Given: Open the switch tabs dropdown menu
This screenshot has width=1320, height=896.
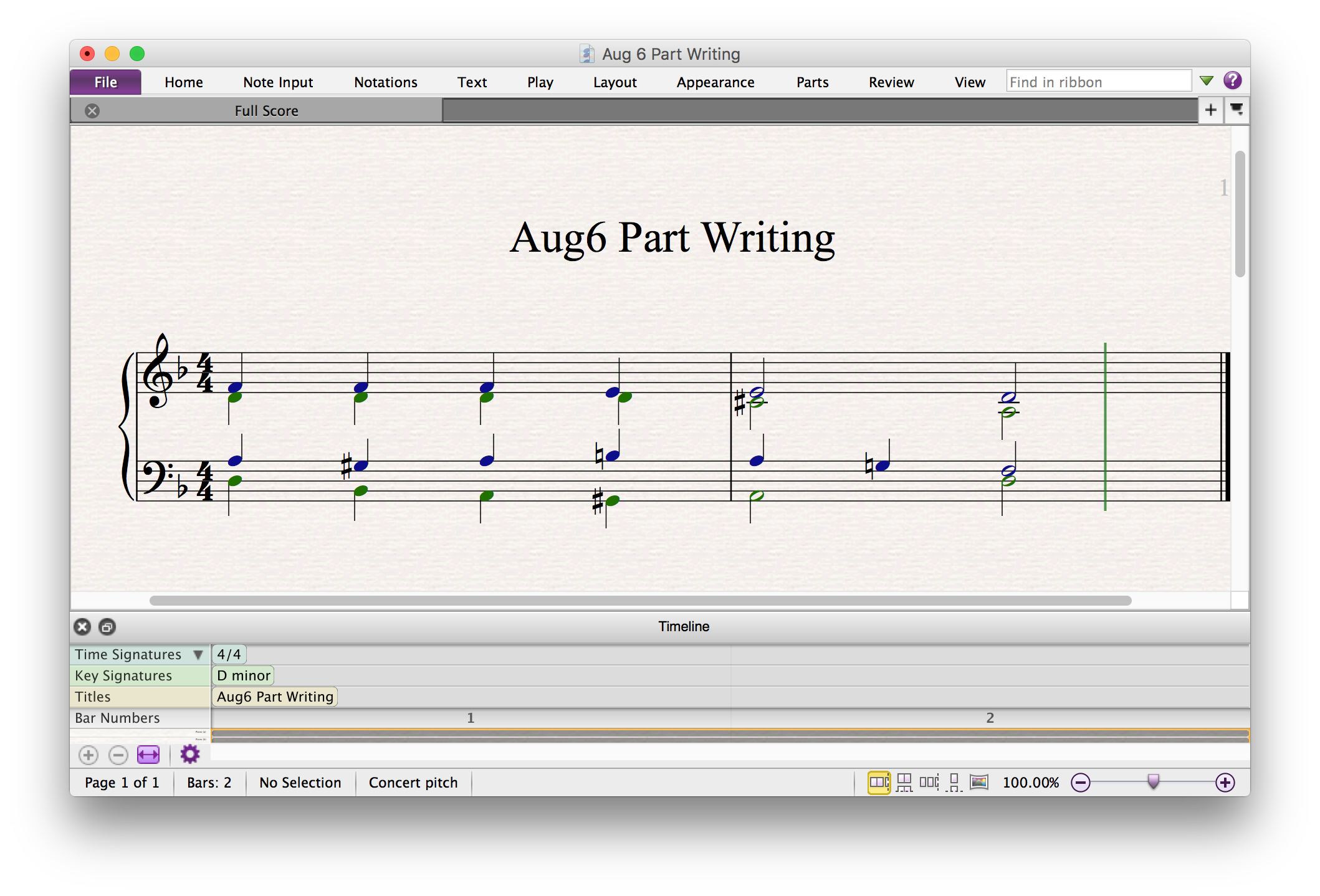Looking at the screenshot, I should pos(1236,110).
